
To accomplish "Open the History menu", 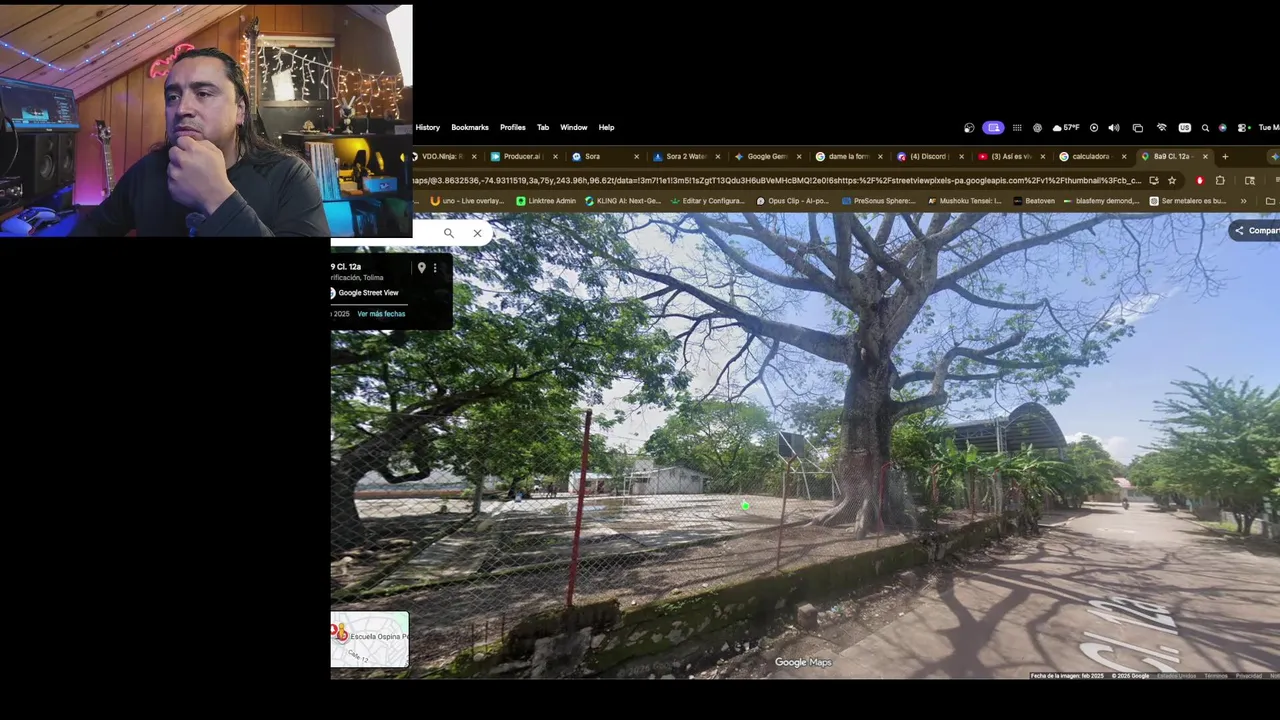I will 428,128.
